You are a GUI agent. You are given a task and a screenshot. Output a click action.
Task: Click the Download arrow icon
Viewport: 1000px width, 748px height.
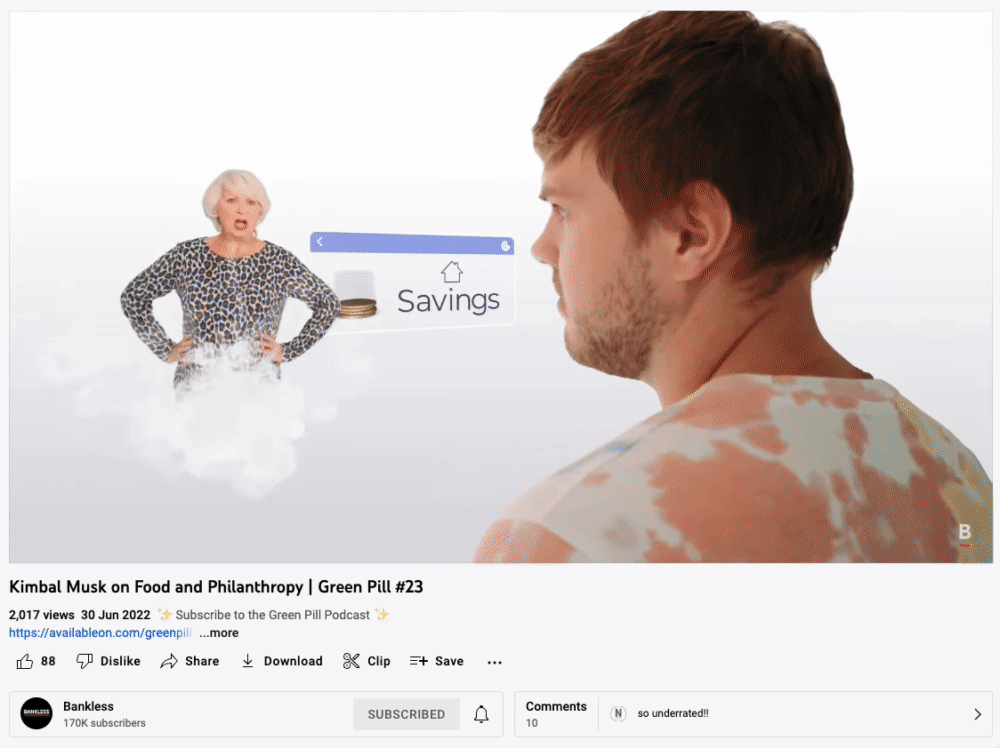pos(247,661)
